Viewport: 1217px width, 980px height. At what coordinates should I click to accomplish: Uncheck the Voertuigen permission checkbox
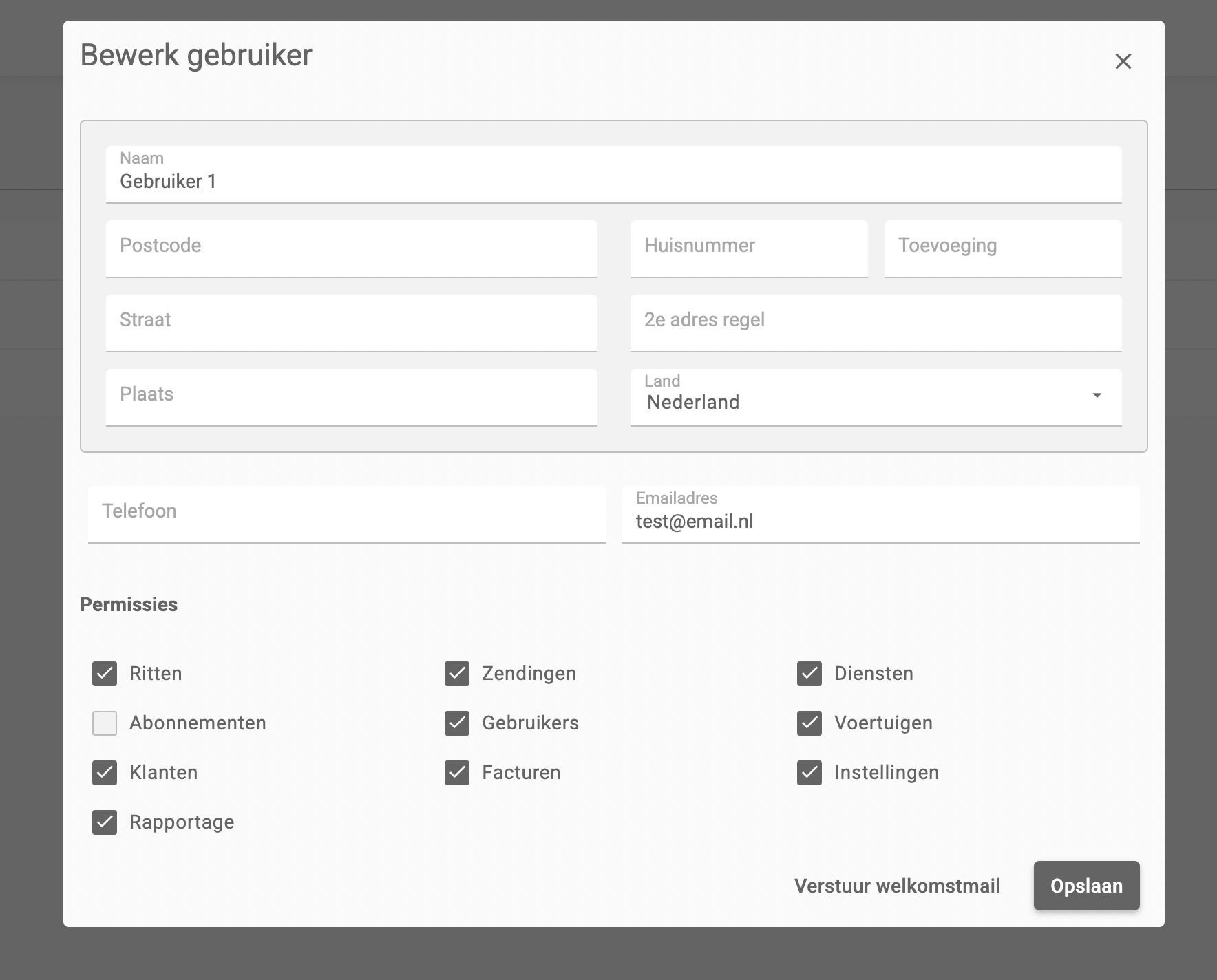(x=809, y=723)
